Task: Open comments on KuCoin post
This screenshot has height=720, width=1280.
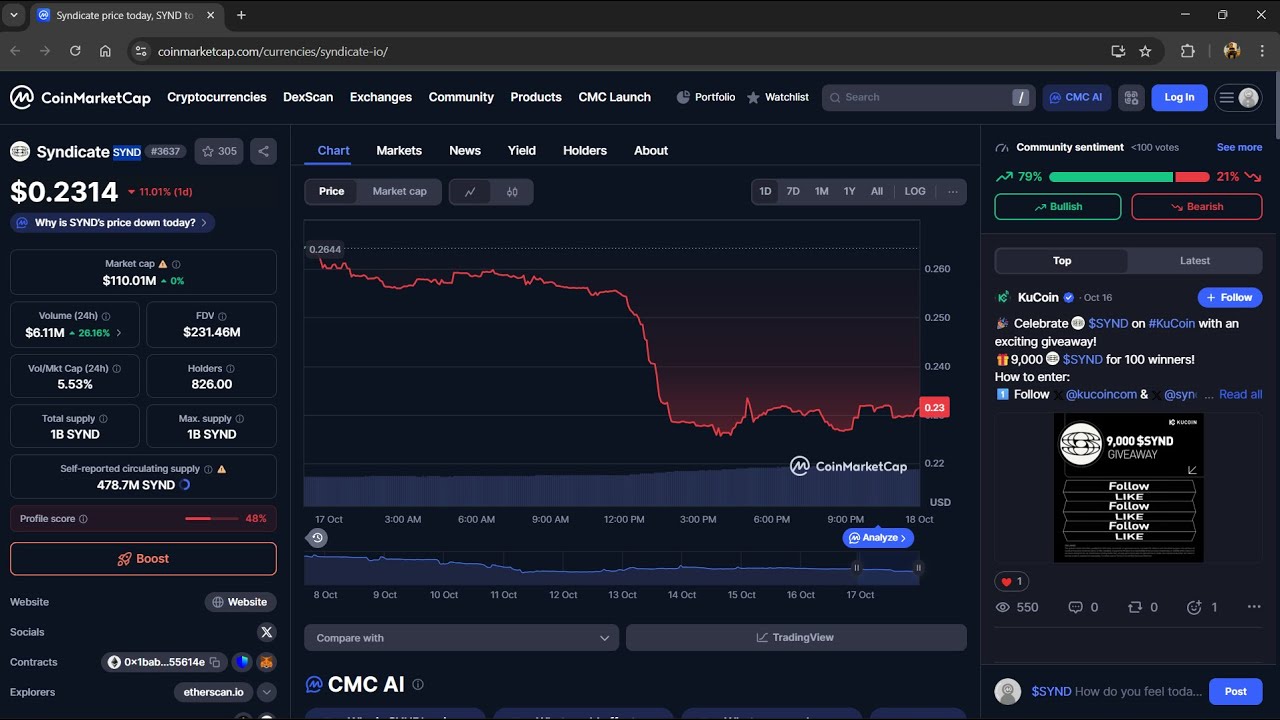Action: tap(1083, 607)
